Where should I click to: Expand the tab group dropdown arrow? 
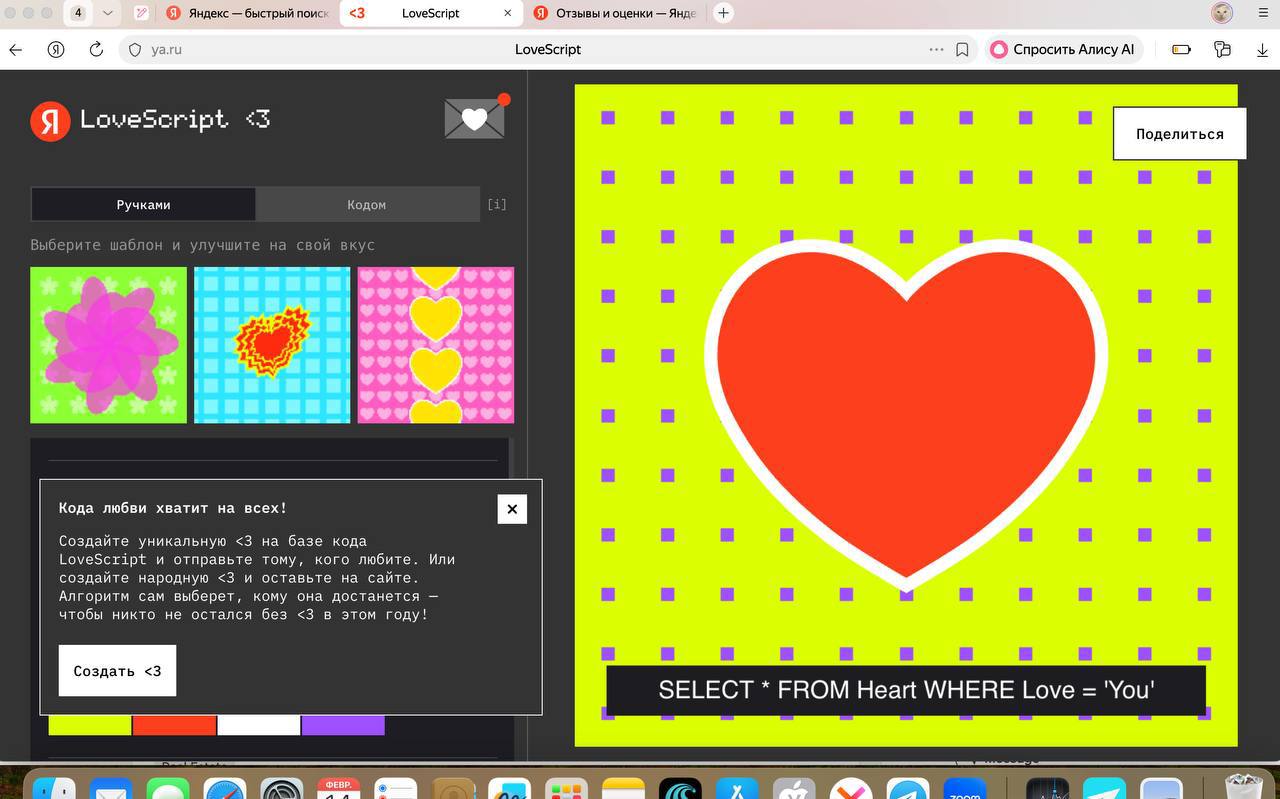108,13
